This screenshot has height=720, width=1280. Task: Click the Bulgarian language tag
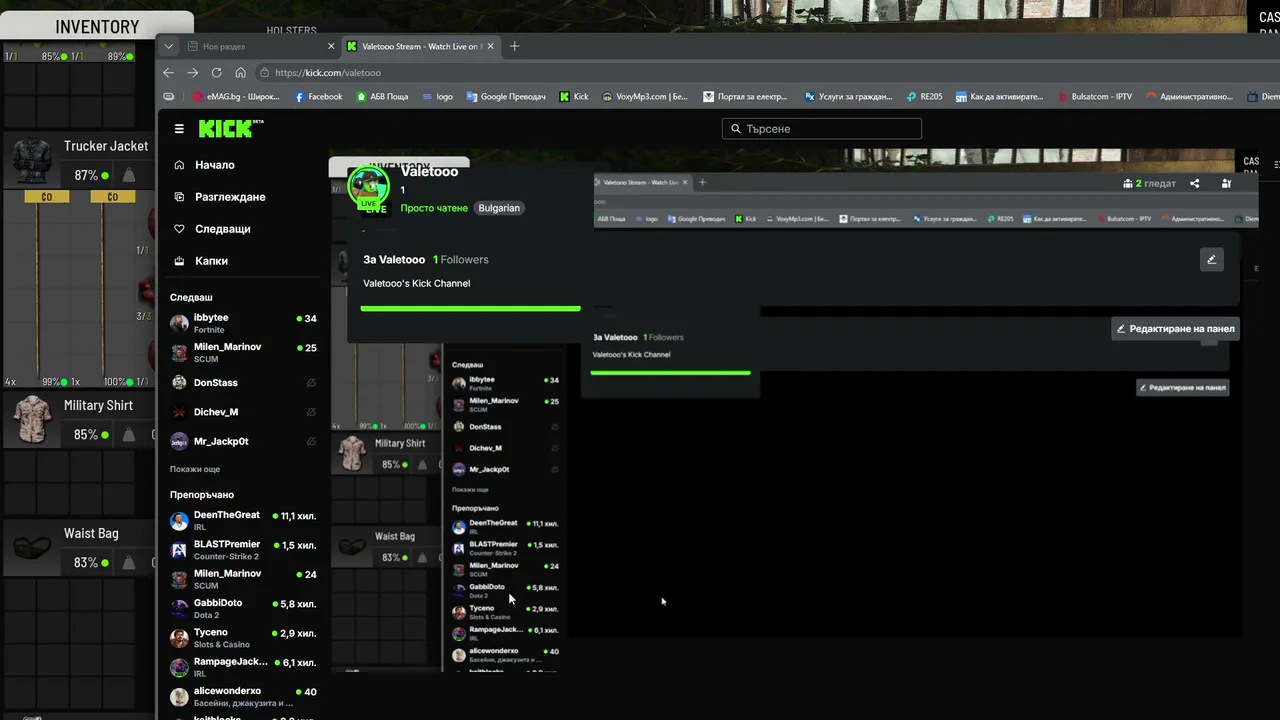[x=499, y=208]
